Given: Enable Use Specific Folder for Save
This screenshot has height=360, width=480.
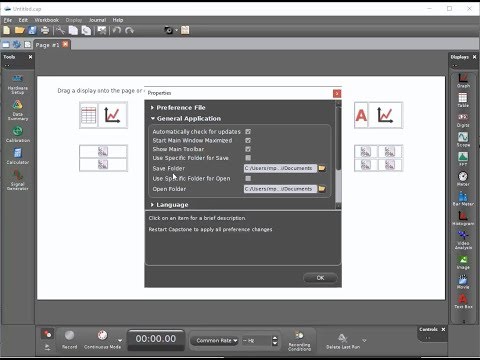Looking at the screenshot, I should click(248, 158).
